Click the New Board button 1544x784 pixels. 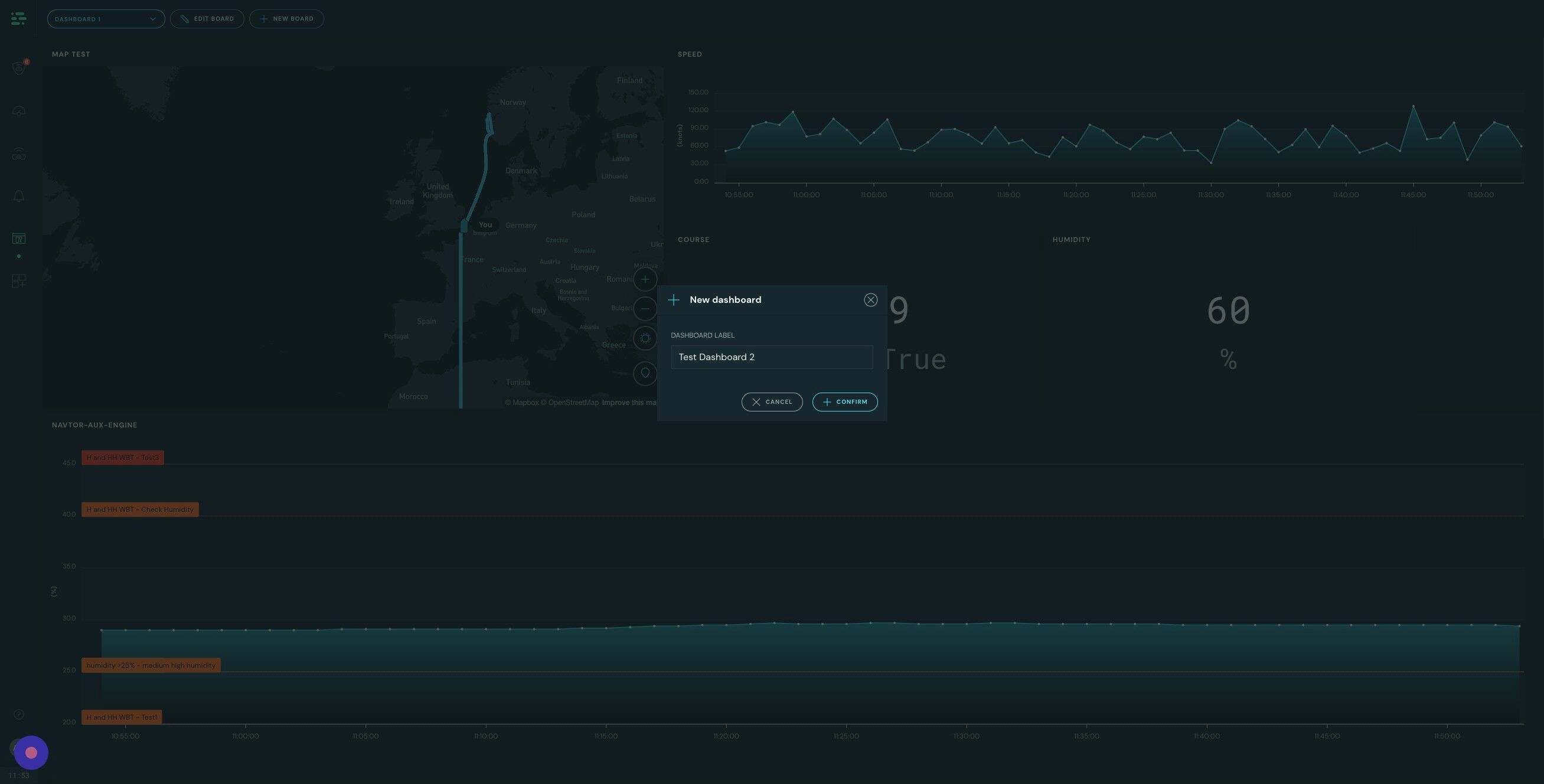click(286, 18)
